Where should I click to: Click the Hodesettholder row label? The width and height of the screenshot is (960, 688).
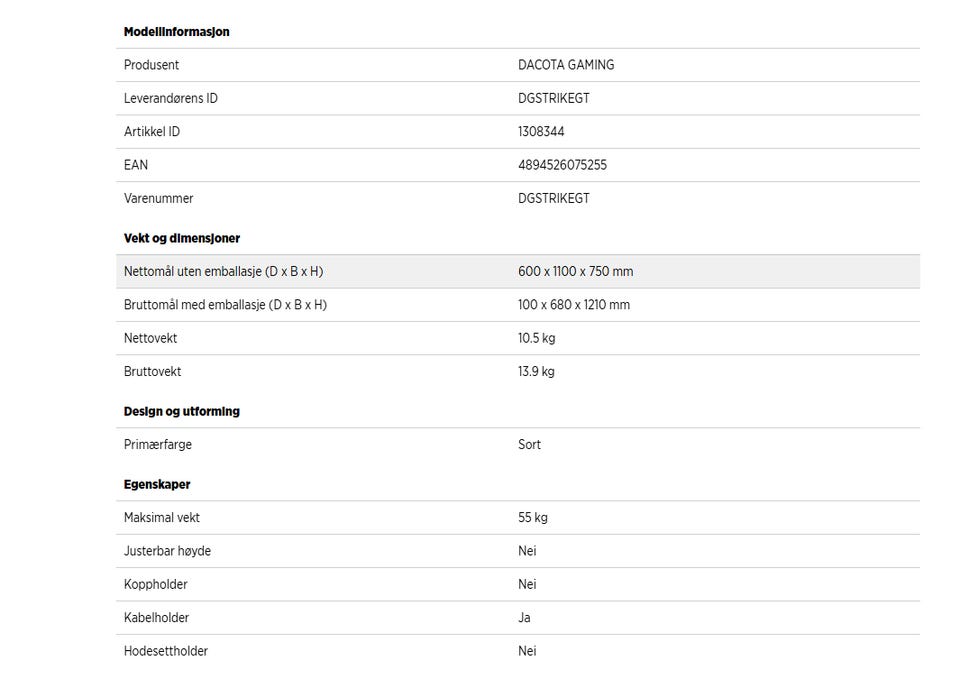point(166,651)
